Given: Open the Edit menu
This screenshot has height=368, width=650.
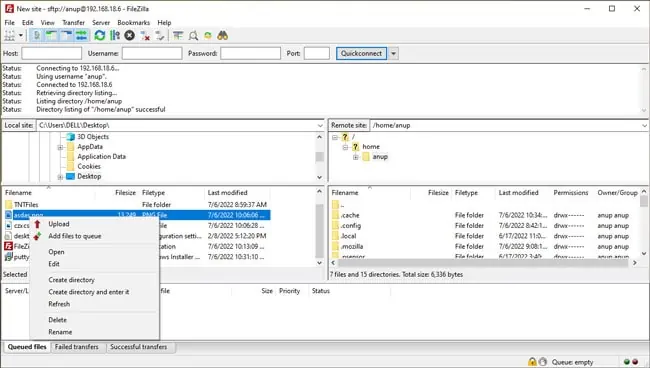Looking at the screenshot, I should 27,22.
